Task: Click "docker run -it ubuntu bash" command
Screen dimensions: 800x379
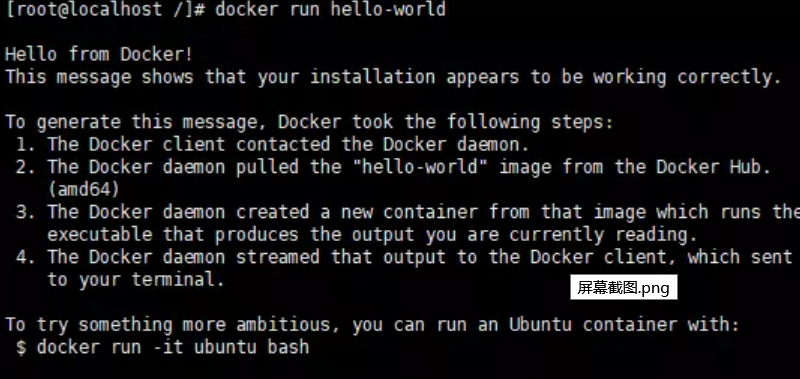Action: [x=173, y=347]
